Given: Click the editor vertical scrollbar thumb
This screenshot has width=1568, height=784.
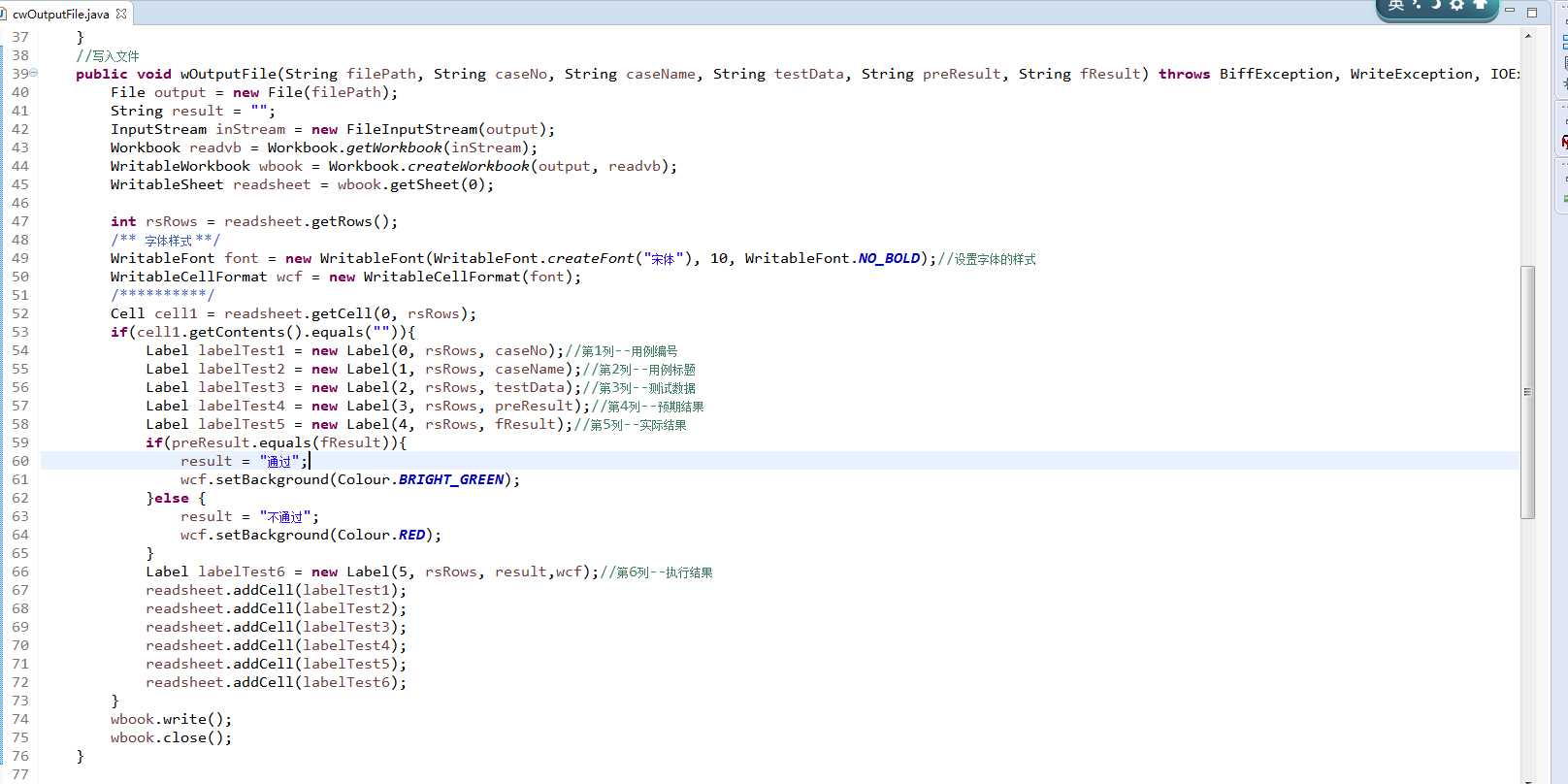Looking at the screenshot, I should (1528, 392).
